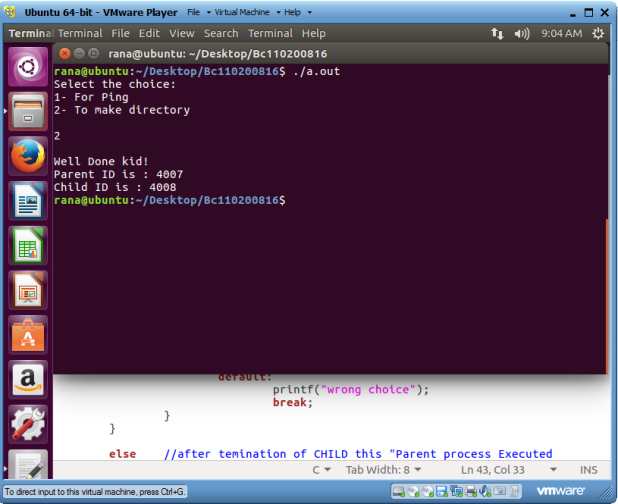The width and height of the screenshot is (618, 504).
Task: Click CD/DVD drive icon beside floppy icon
Action: click(x=428, y=491)
